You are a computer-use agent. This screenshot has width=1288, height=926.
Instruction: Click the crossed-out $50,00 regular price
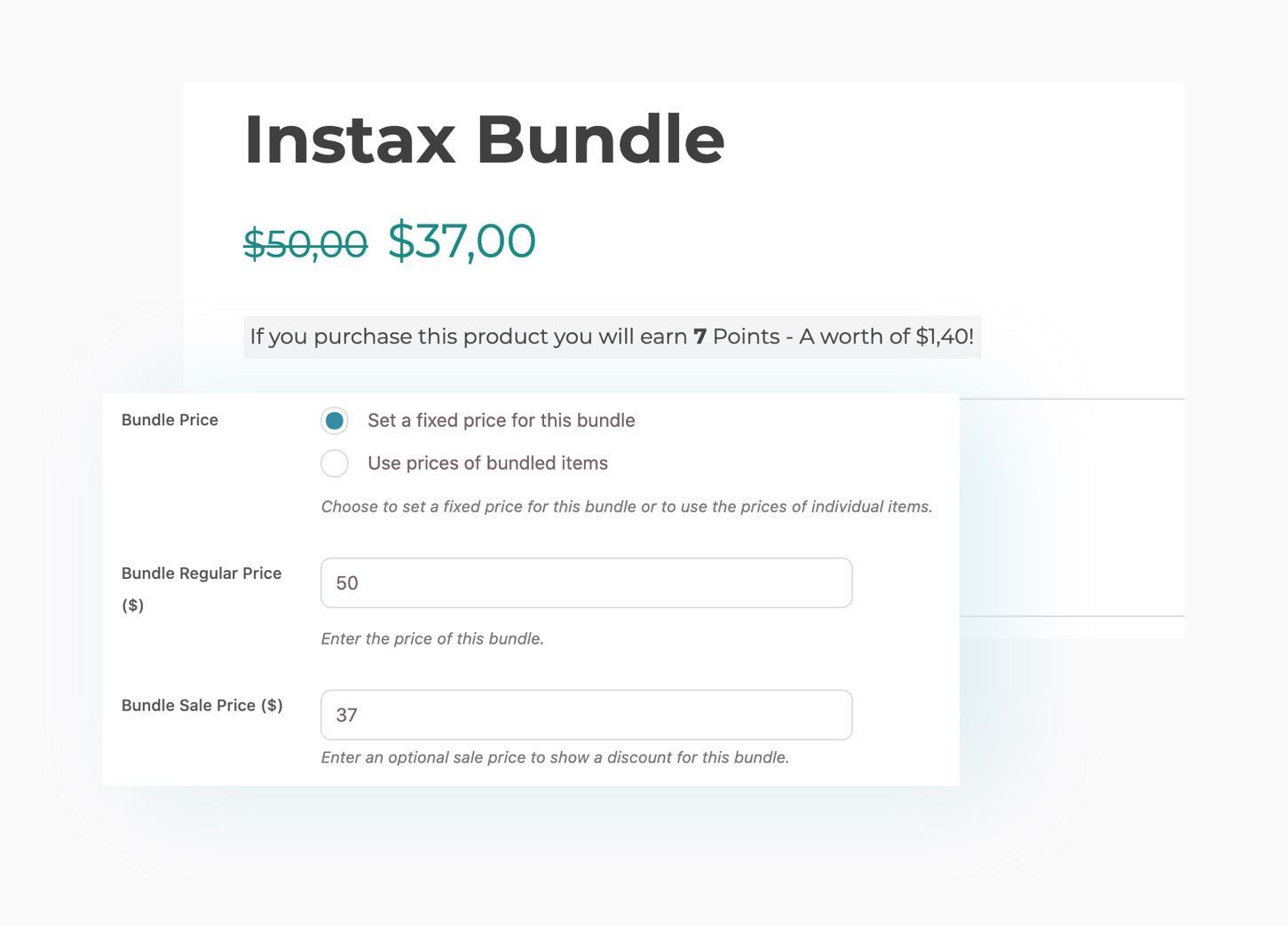[305, 243]
